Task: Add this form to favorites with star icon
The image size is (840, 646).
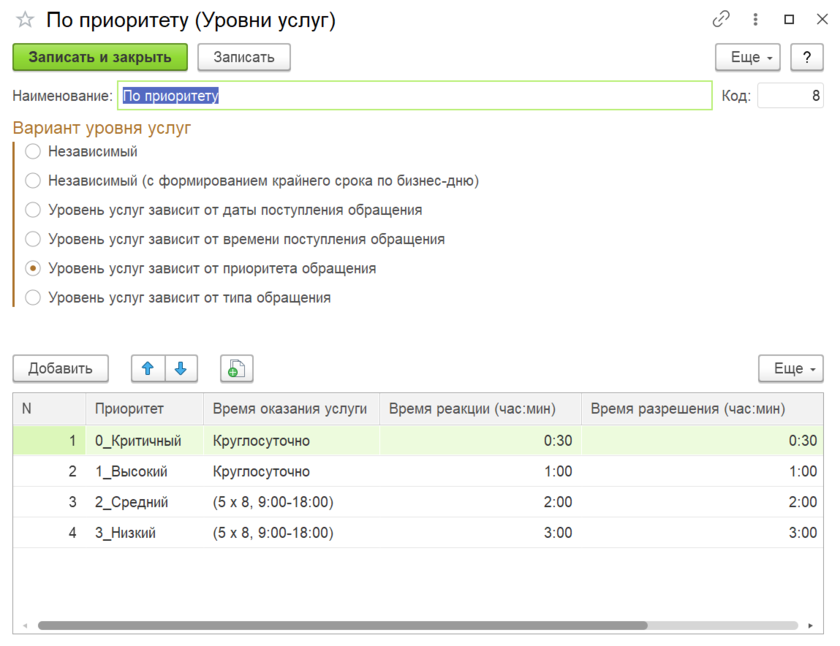Action: point(25,20)
